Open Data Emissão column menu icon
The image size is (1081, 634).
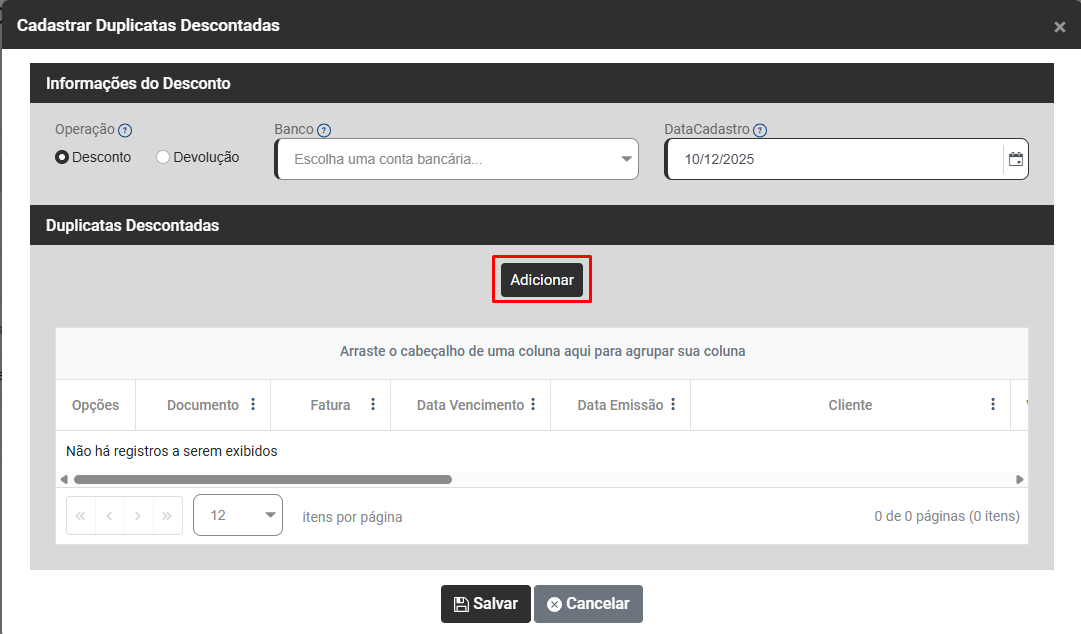pos(673,405)
